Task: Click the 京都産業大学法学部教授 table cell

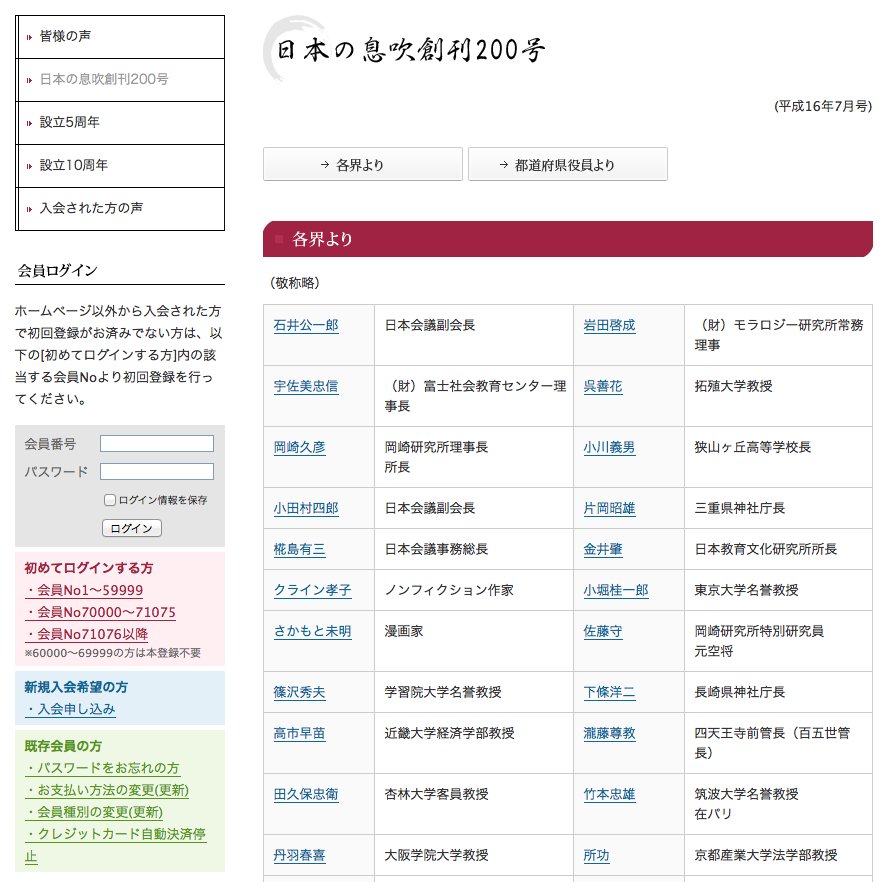Action: coord(778,855)
